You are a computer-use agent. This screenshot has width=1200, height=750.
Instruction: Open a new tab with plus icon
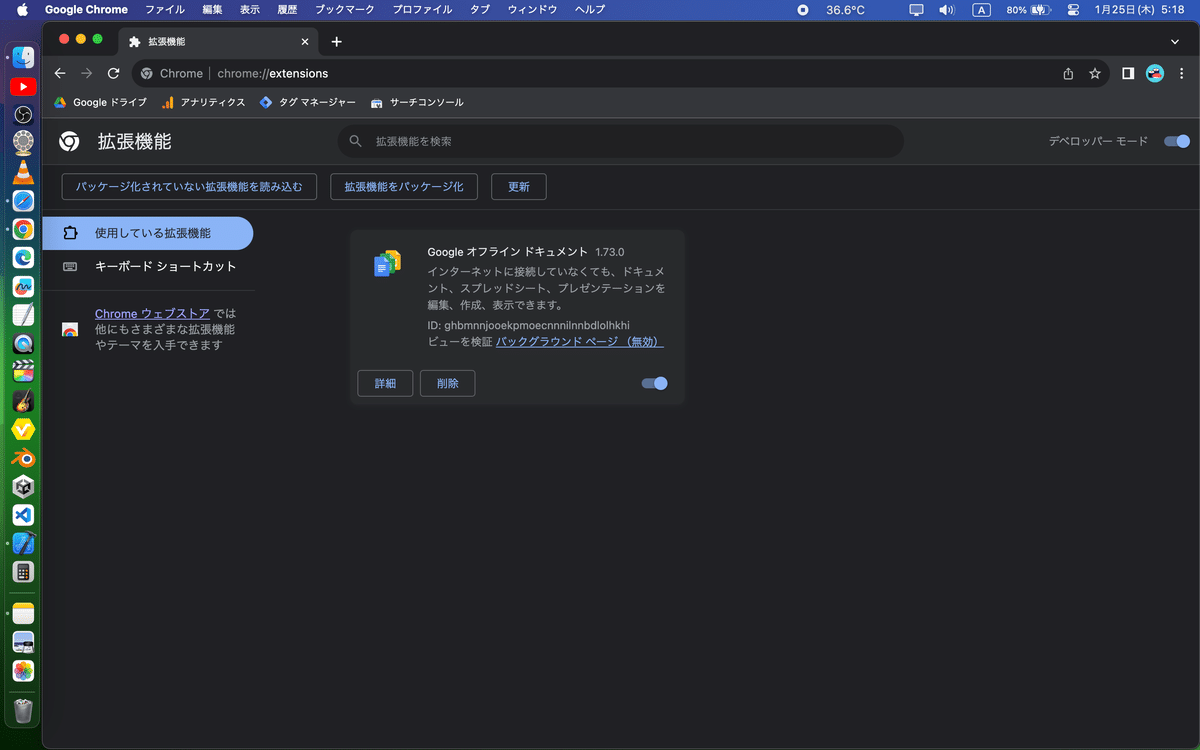pyautogui.click(x=336, y=42)
